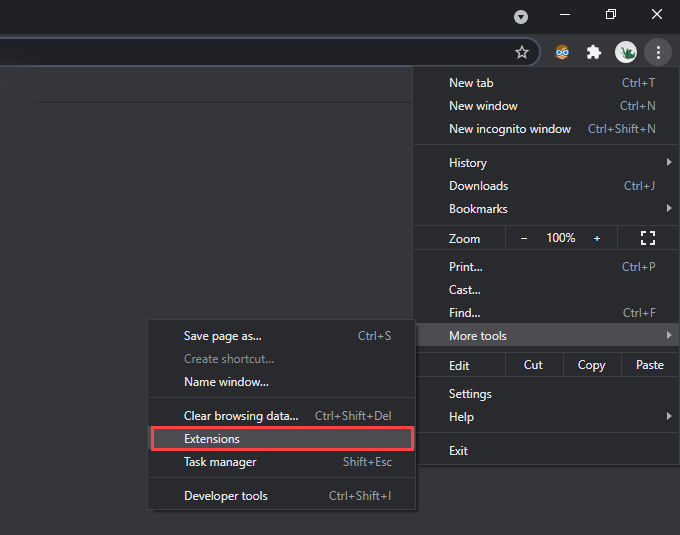Enter fullscreen mode via Zoom row icon
This screenshot has height=535, width=680.
point(647,238)
